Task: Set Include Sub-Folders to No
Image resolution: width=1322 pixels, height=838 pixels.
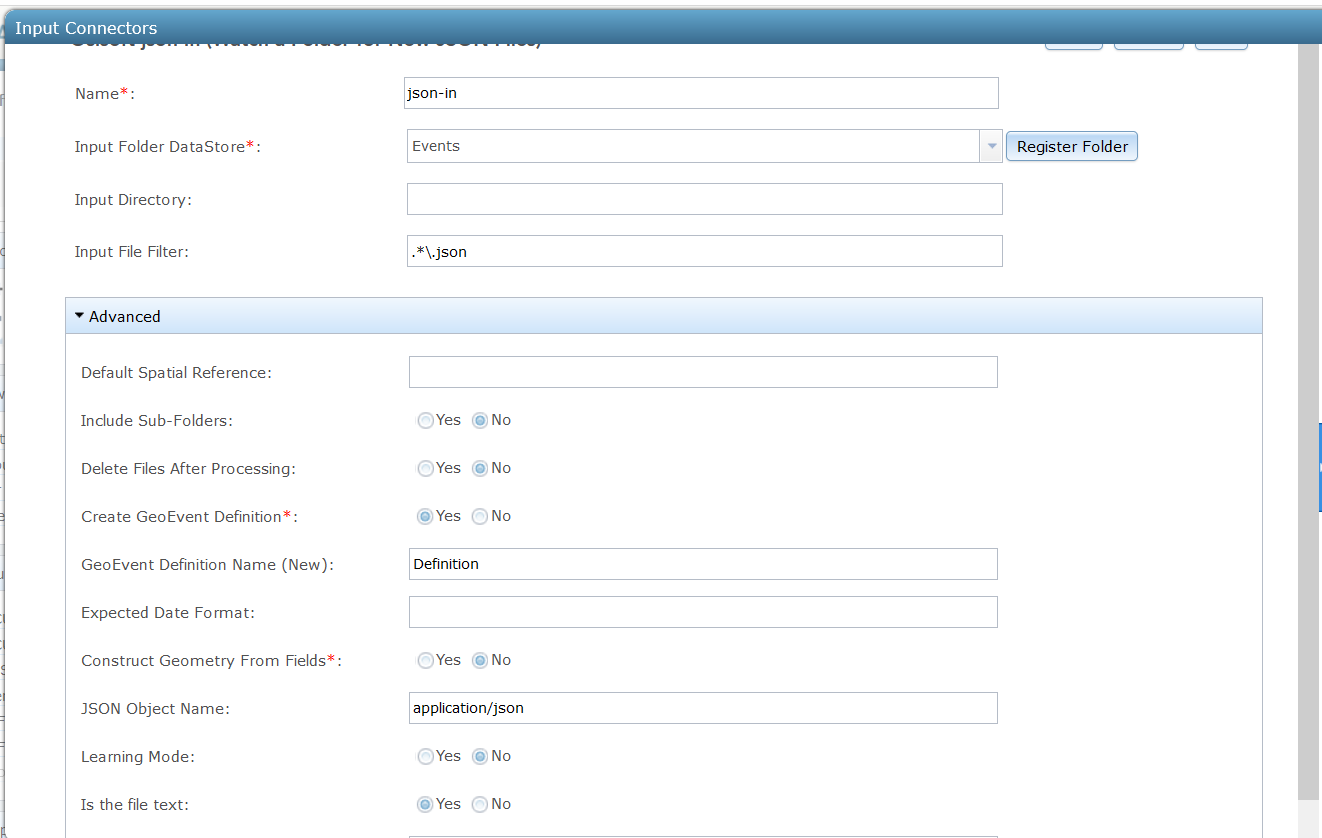Action: [480, 420]
